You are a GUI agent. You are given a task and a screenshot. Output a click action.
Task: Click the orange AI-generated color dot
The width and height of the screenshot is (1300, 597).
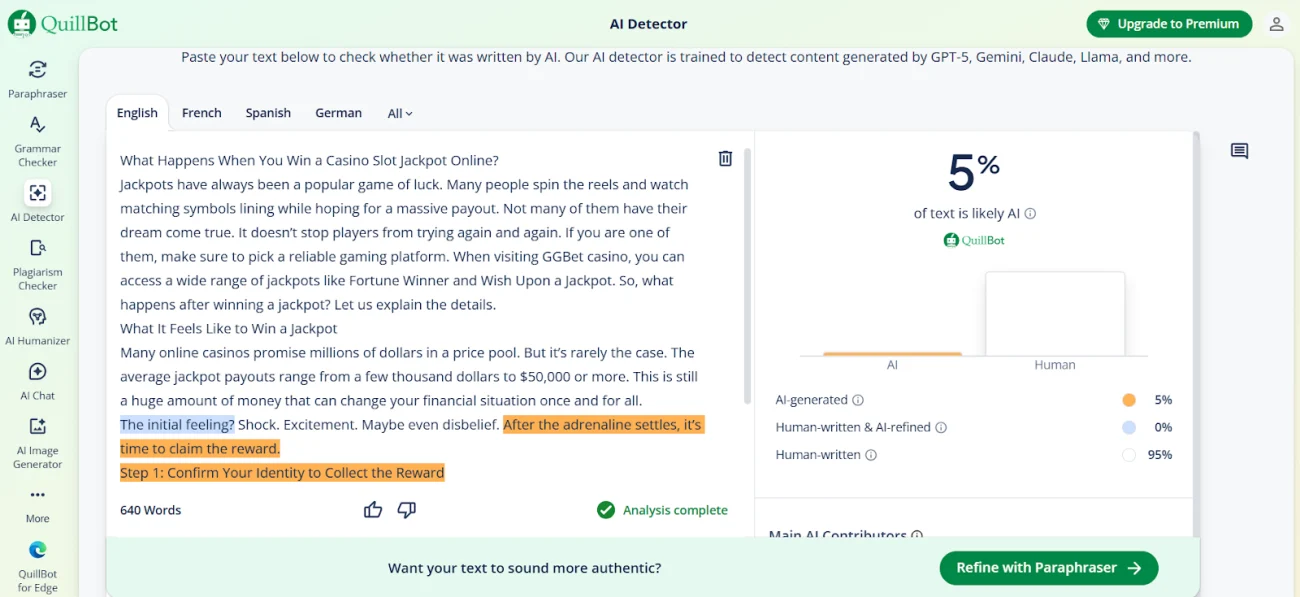1129,400
